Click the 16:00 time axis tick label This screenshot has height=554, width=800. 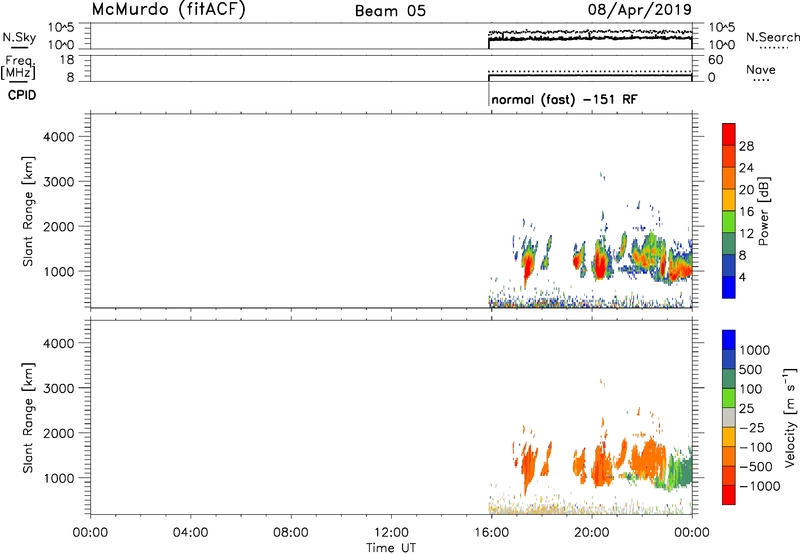(491, 533)
